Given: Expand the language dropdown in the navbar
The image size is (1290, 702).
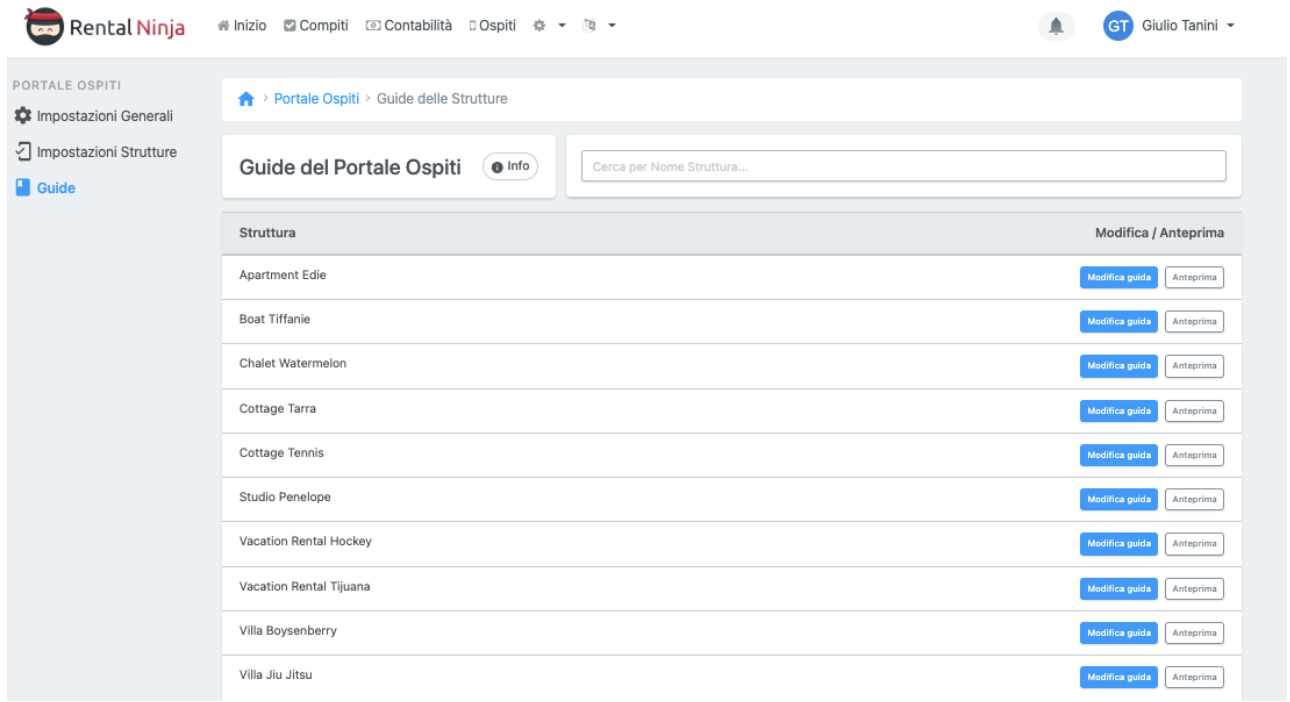Looking at the screenshot, I should (x=599, y=26).
